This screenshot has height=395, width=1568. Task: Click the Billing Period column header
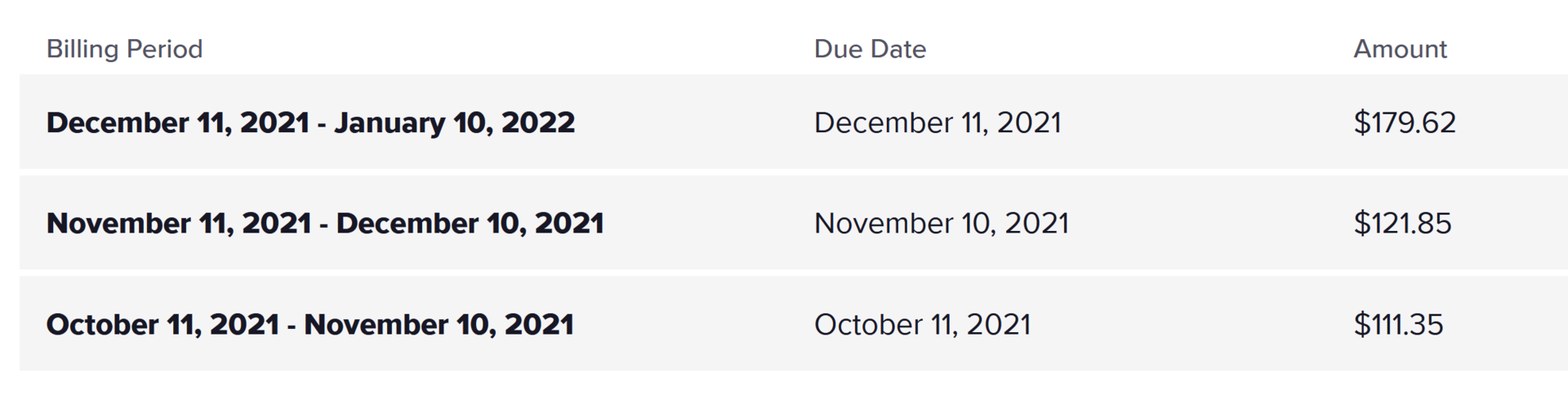(x=124, y=49)
